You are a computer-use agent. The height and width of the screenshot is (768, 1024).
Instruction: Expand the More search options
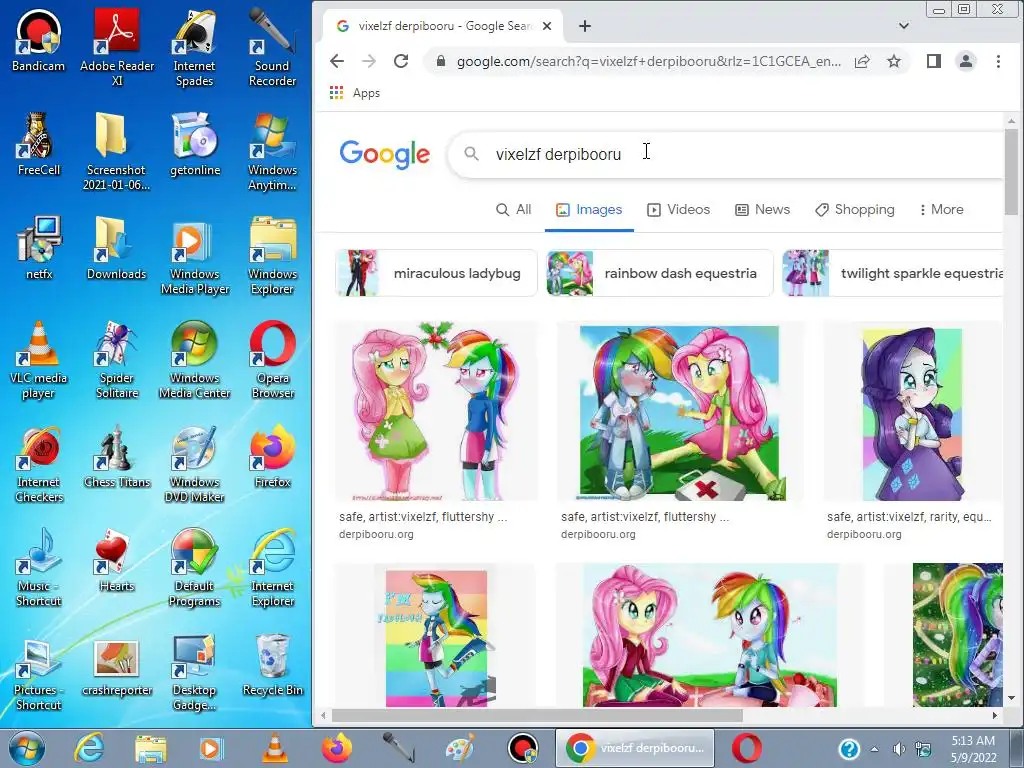[941, 210]
